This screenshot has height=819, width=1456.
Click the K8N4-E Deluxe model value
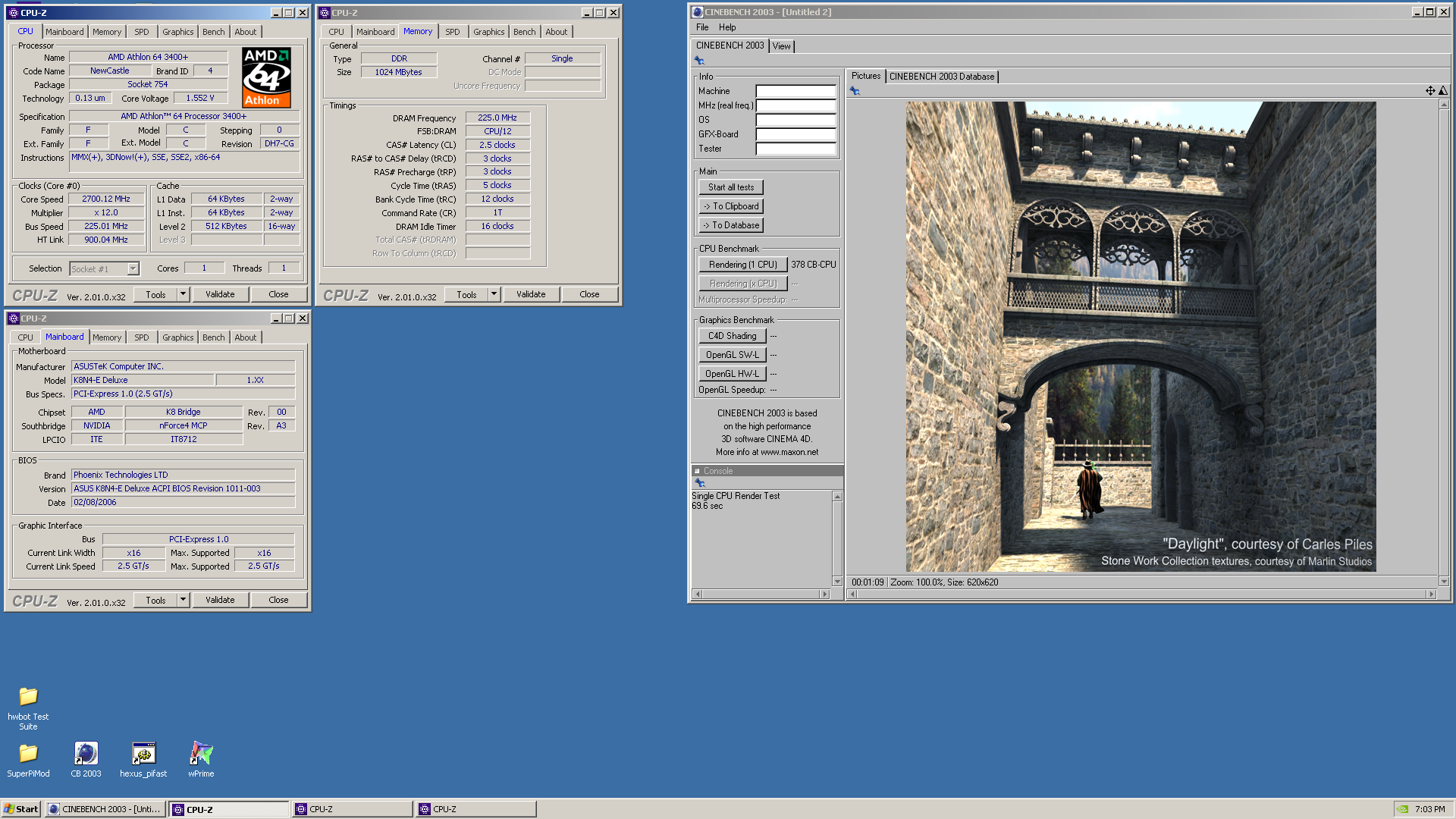[x=143, y=381]
